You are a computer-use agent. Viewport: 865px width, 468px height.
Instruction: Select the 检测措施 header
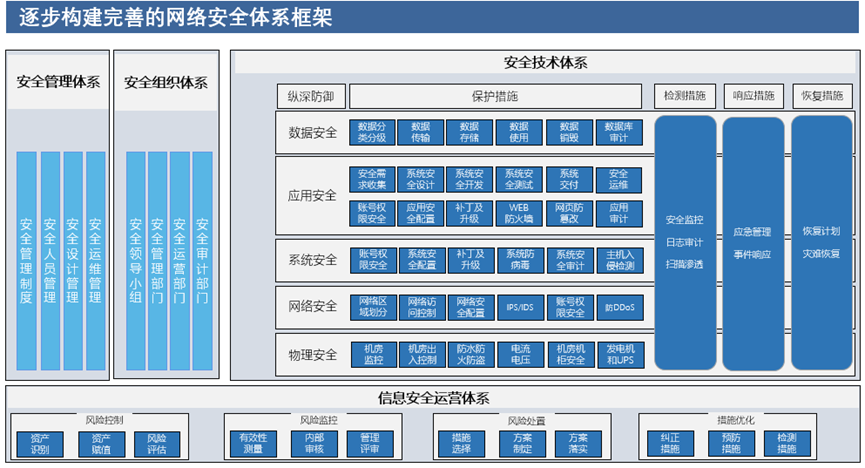pos(684,97)
